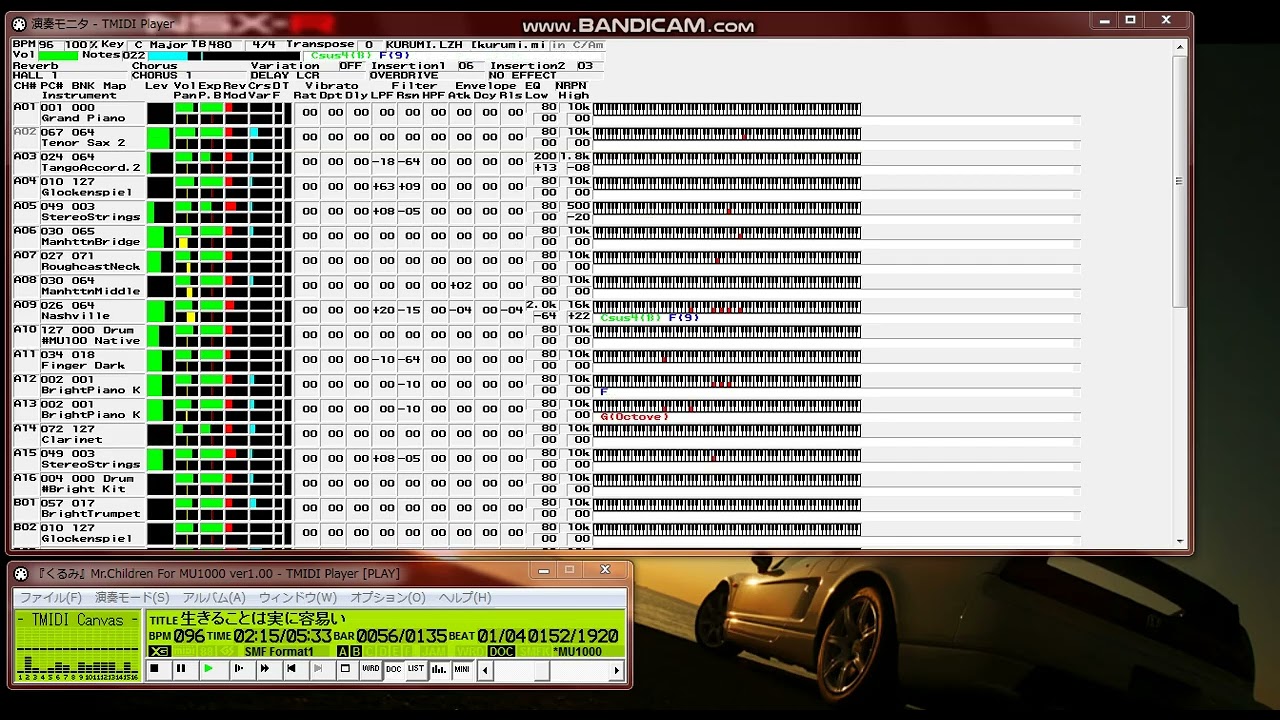Click the monitor window scrollbar down arrow
The image size is (1280, 720).
pyautogui.click(x=1180, y=541)
